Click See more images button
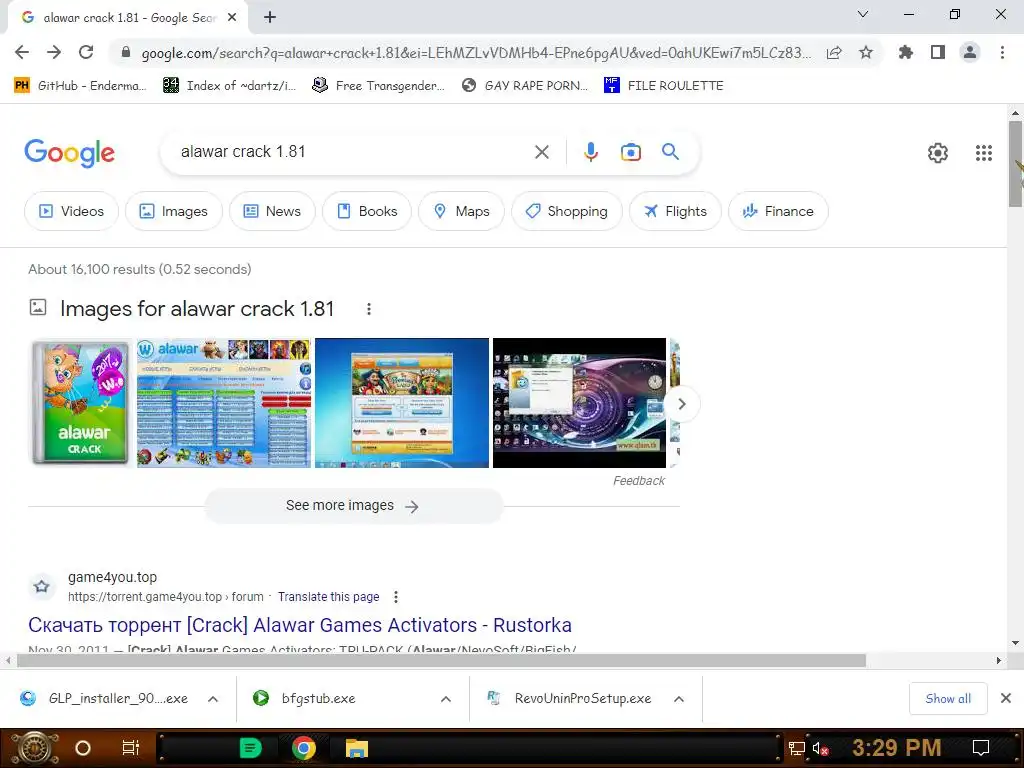 pos(353,506)
